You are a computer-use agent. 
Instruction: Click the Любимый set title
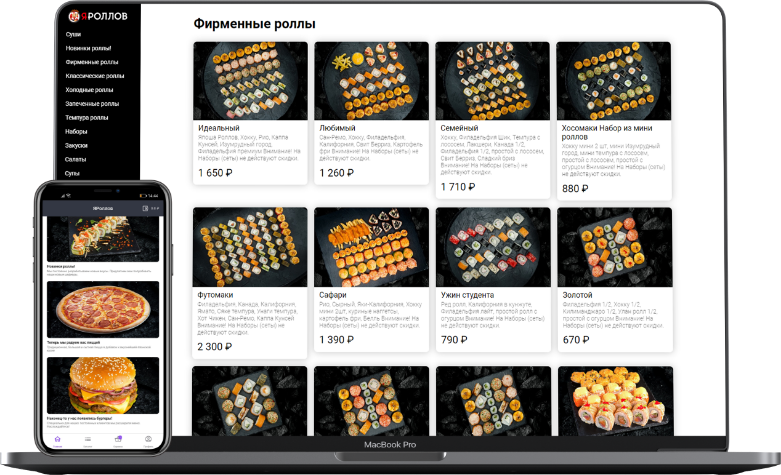coord(337,128)
